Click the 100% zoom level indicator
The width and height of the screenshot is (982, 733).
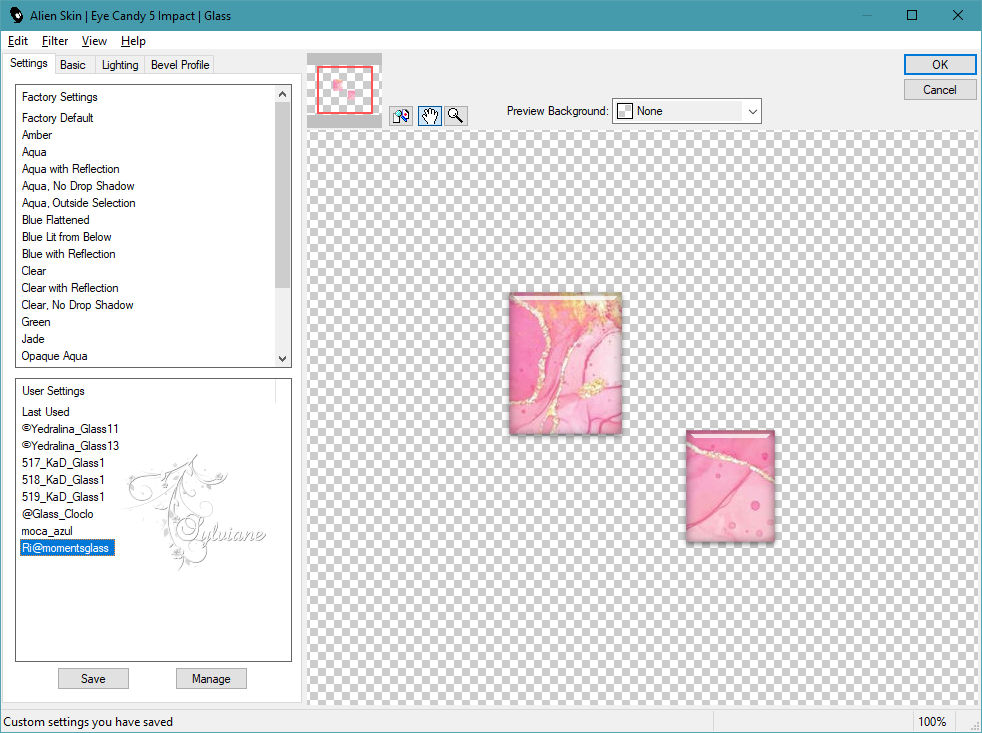tap(932, 722)
